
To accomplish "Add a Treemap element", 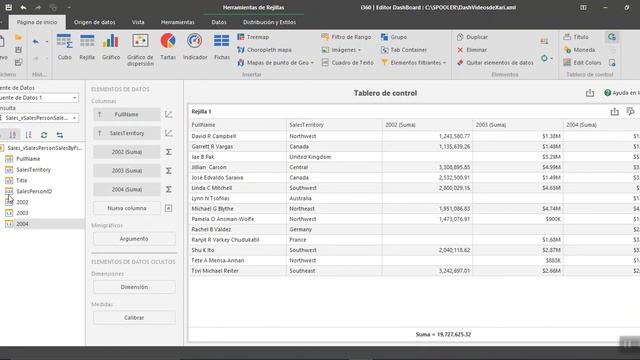I will point(253,37).
